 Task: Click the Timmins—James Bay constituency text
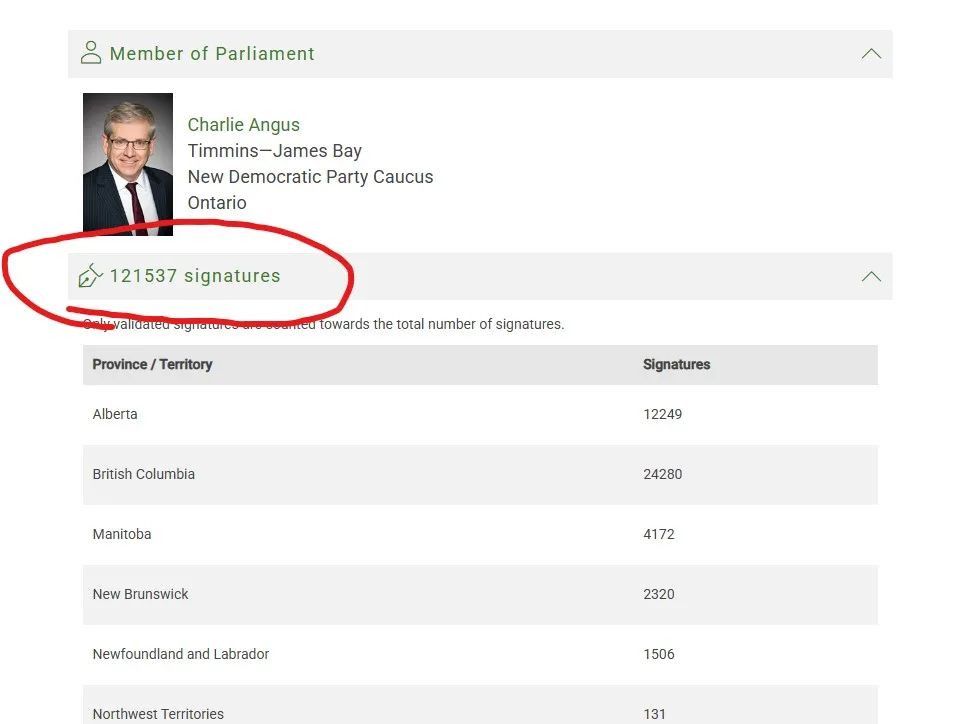coord(274,151)
